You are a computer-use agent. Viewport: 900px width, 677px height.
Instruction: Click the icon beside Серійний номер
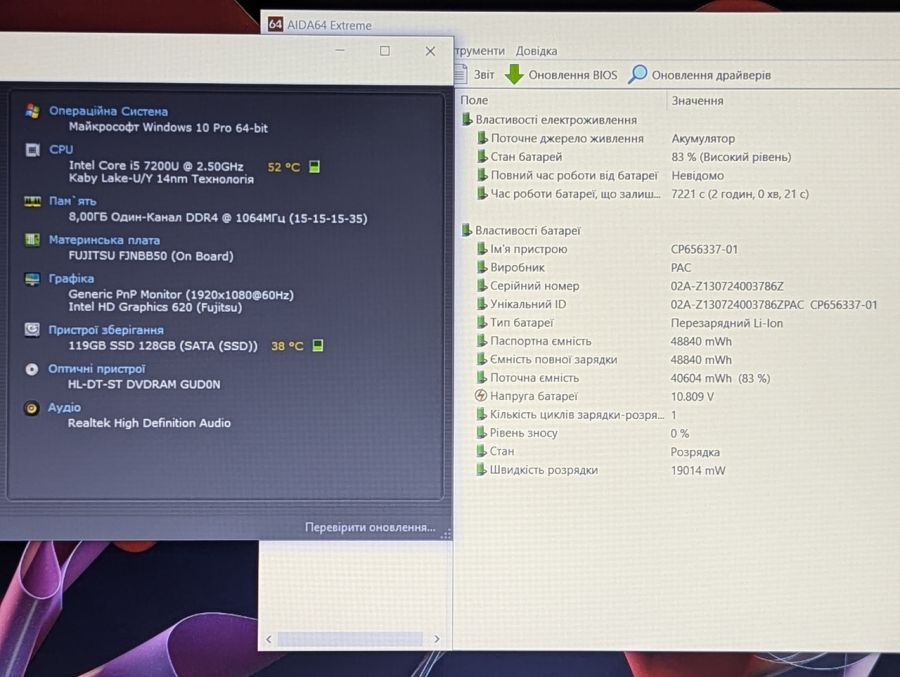(482, 285)
